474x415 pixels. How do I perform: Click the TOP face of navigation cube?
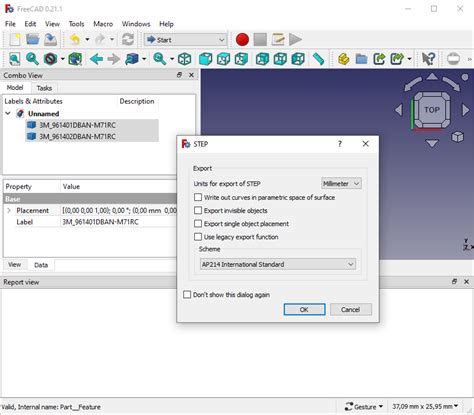click(432, 110)
